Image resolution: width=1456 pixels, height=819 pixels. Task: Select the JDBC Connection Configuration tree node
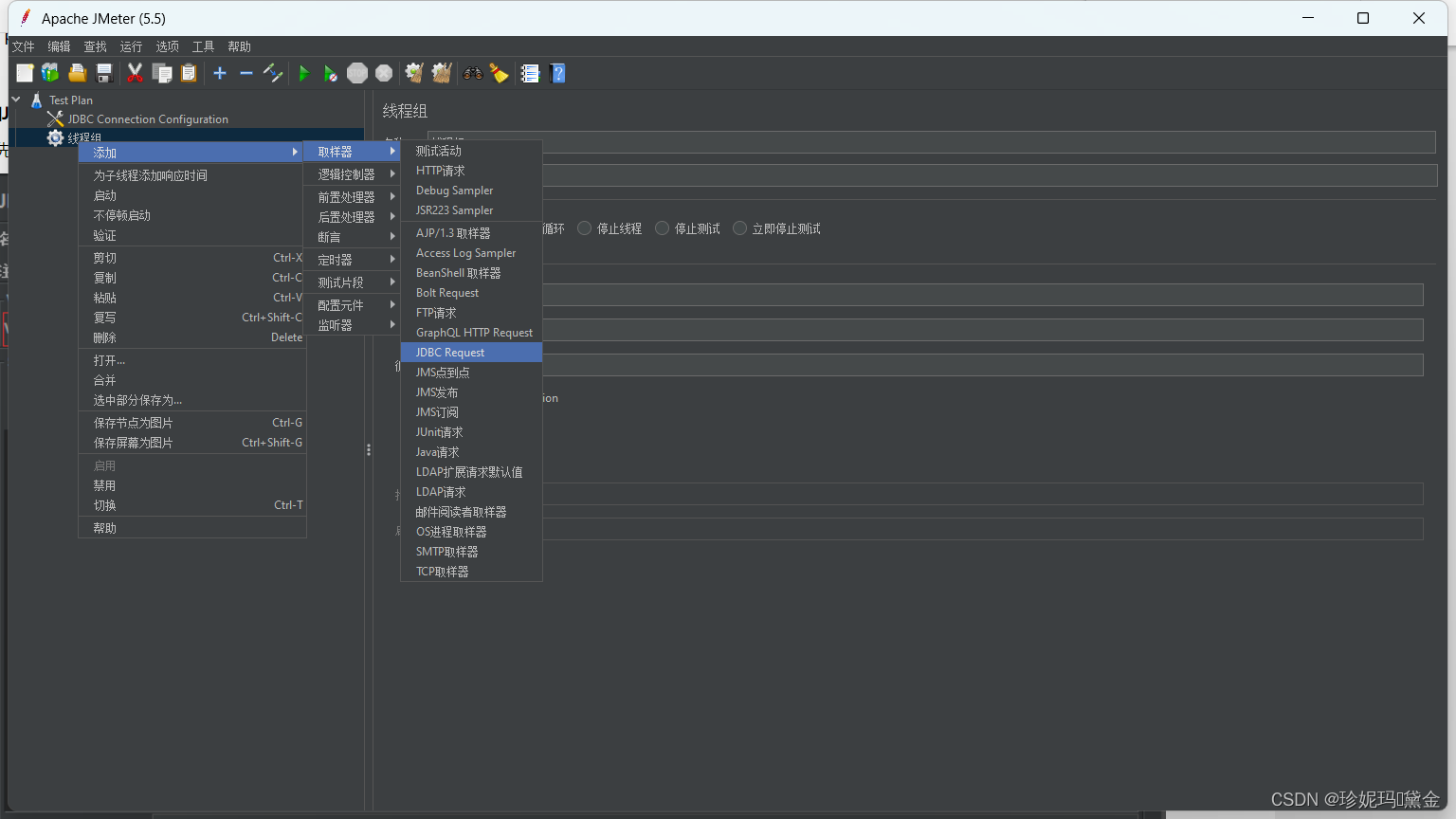(x=148, y=119)
